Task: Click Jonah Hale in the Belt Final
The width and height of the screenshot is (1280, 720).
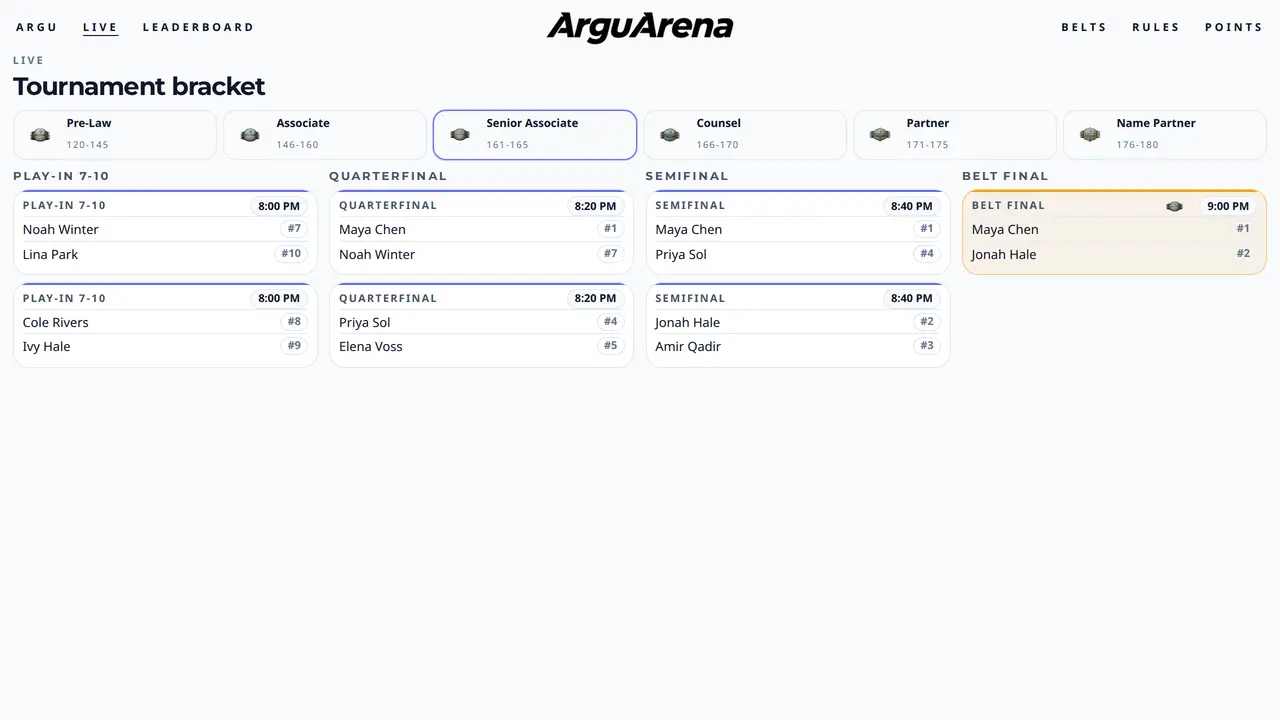Action: coord(1004,254)
